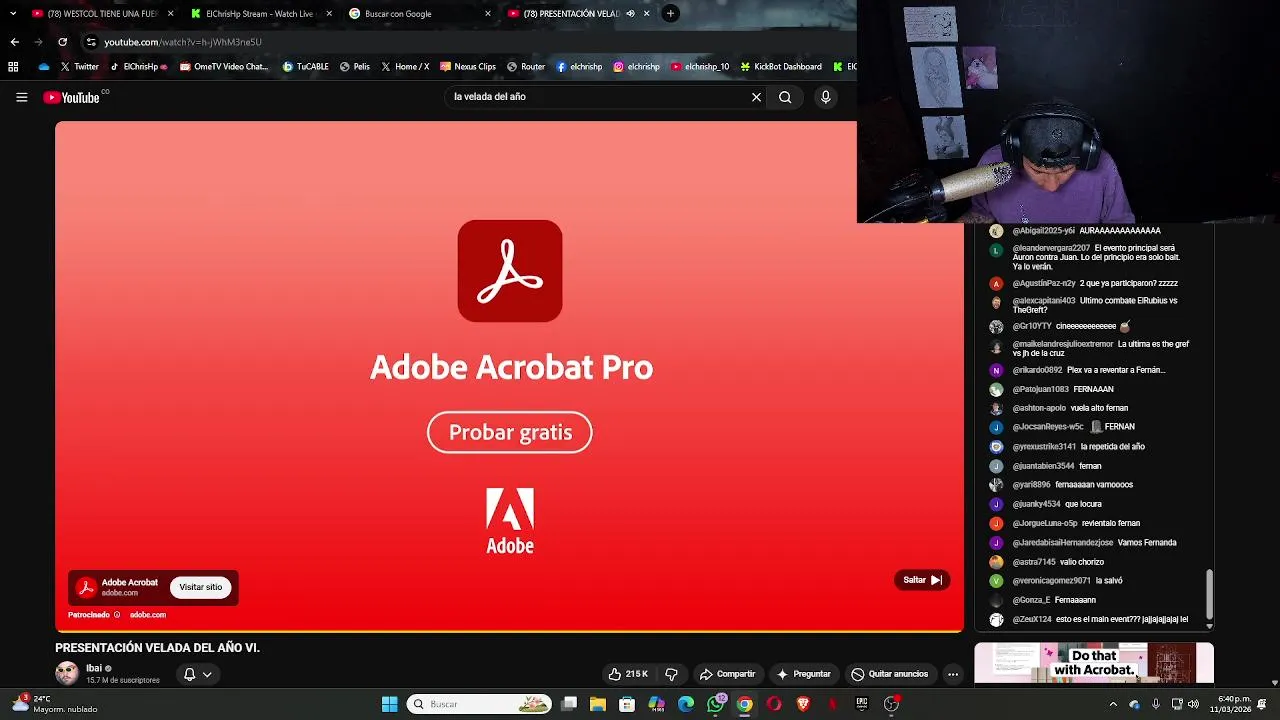Open the Pelis bookmark
This screenshot has width=1280, height=720.
pyautogui.click(x=354, y=67)
